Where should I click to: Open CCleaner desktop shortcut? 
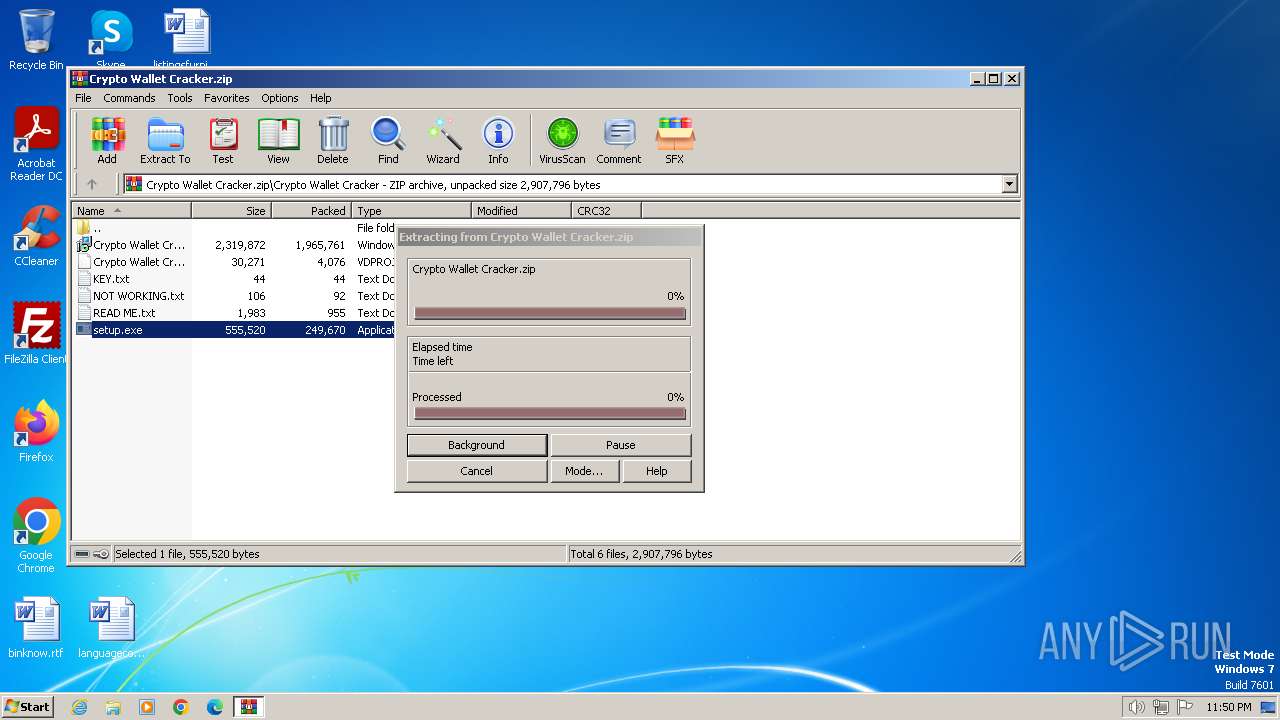pyautogui.click(x=36, y=236)
